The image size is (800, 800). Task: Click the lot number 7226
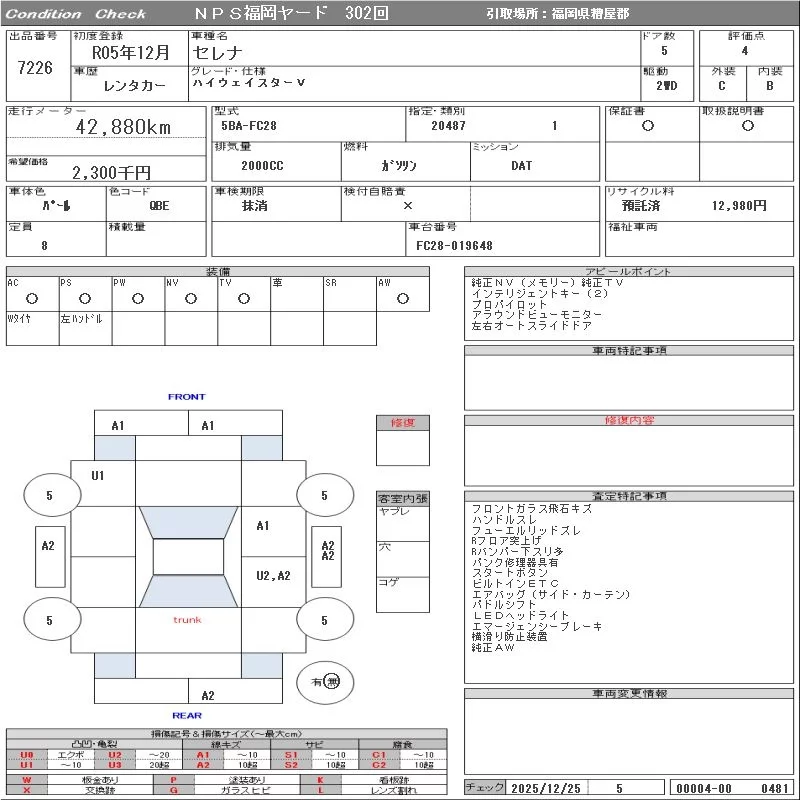click(35, 68)
